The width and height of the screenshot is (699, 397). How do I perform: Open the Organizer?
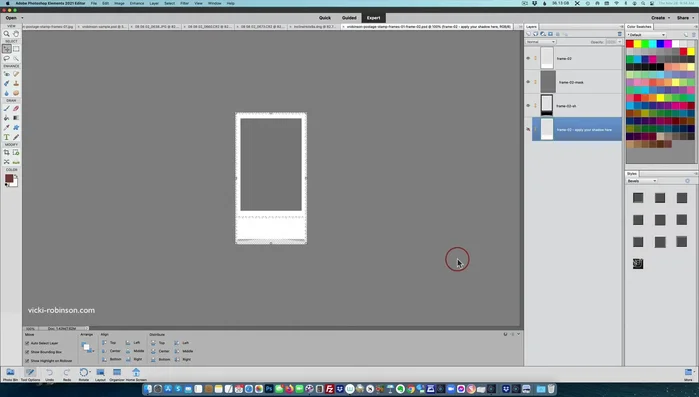117,374
